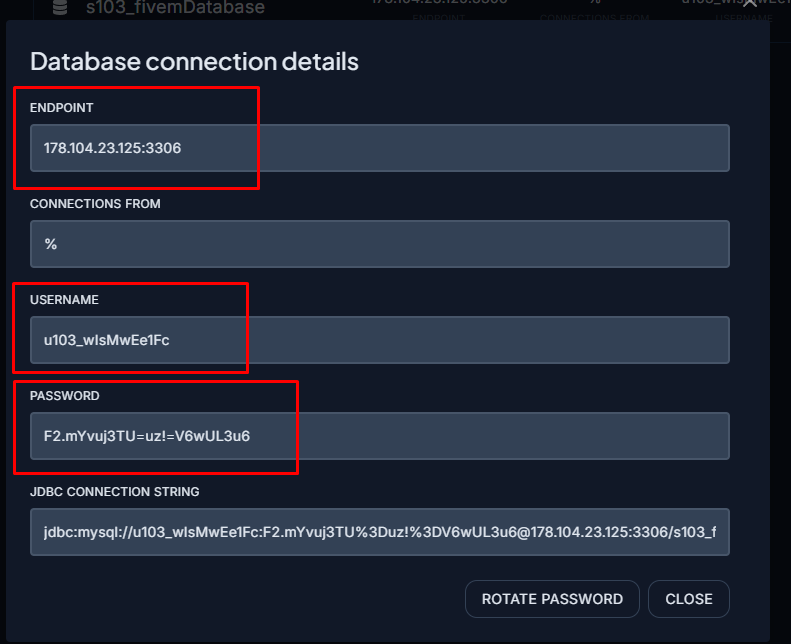Screen dimensions: 791x644
Task: Click the database stack icon behind the dialog
Action: [x=59, y=7]
